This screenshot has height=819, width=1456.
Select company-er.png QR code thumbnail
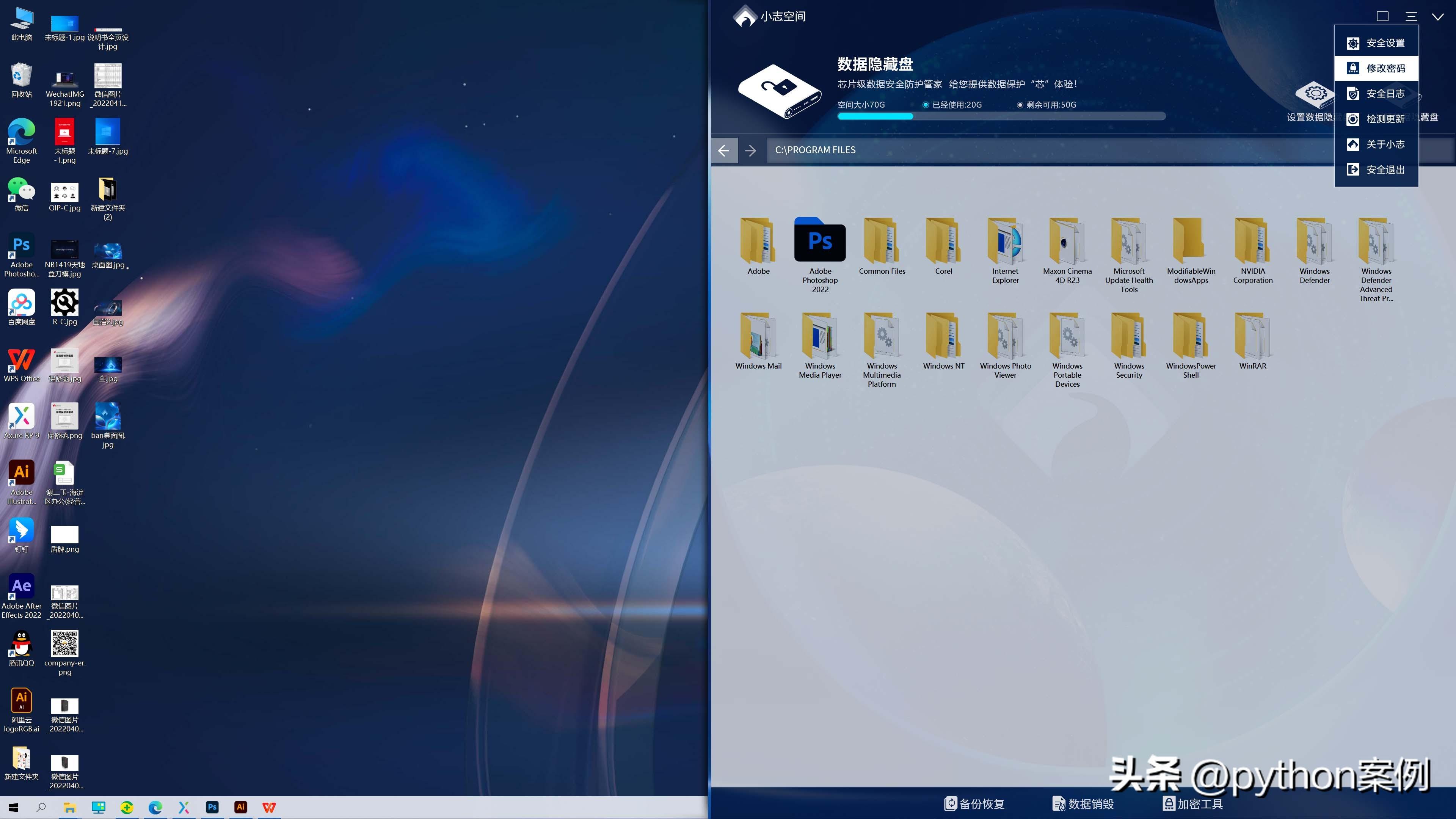tap(65, 644)
